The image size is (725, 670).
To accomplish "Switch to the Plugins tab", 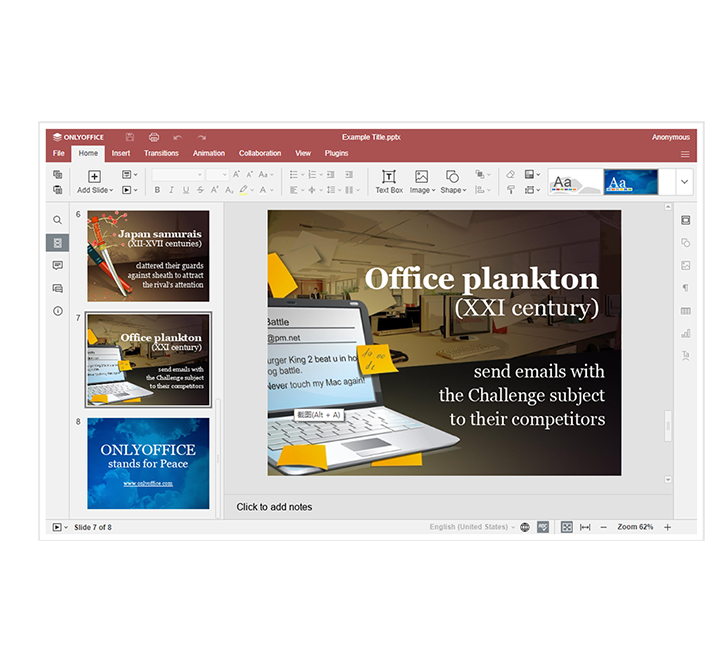I will coord(336,153).
